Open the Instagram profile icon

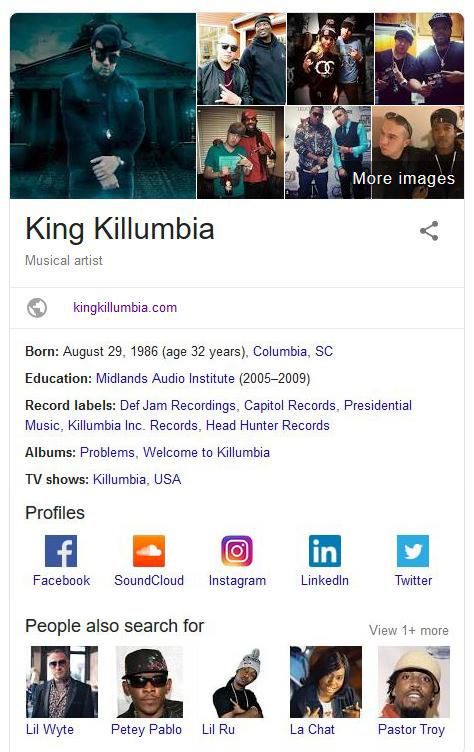[237, 551]
